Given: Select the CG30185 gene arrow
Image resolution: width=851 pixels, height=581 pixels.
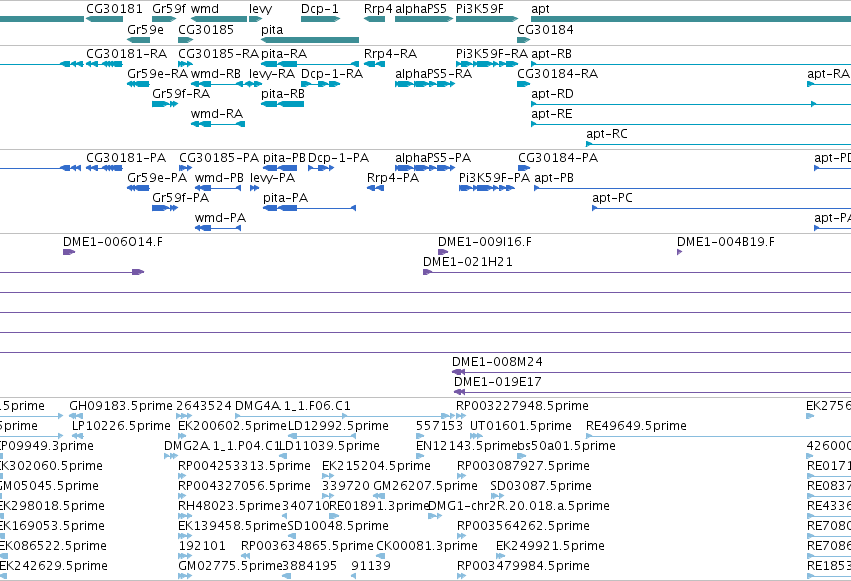Looking at the screenshot, I should [x=186, y=40].
